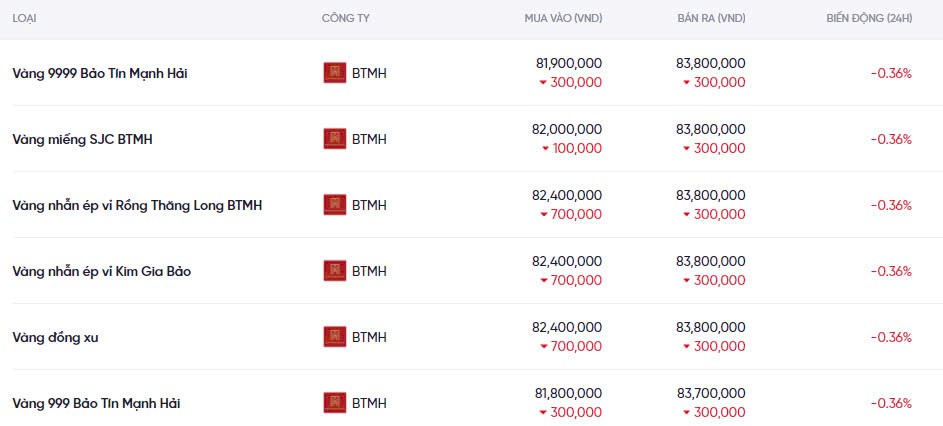
Task: Click the LOẠI column header
Action: pos(25,18)
